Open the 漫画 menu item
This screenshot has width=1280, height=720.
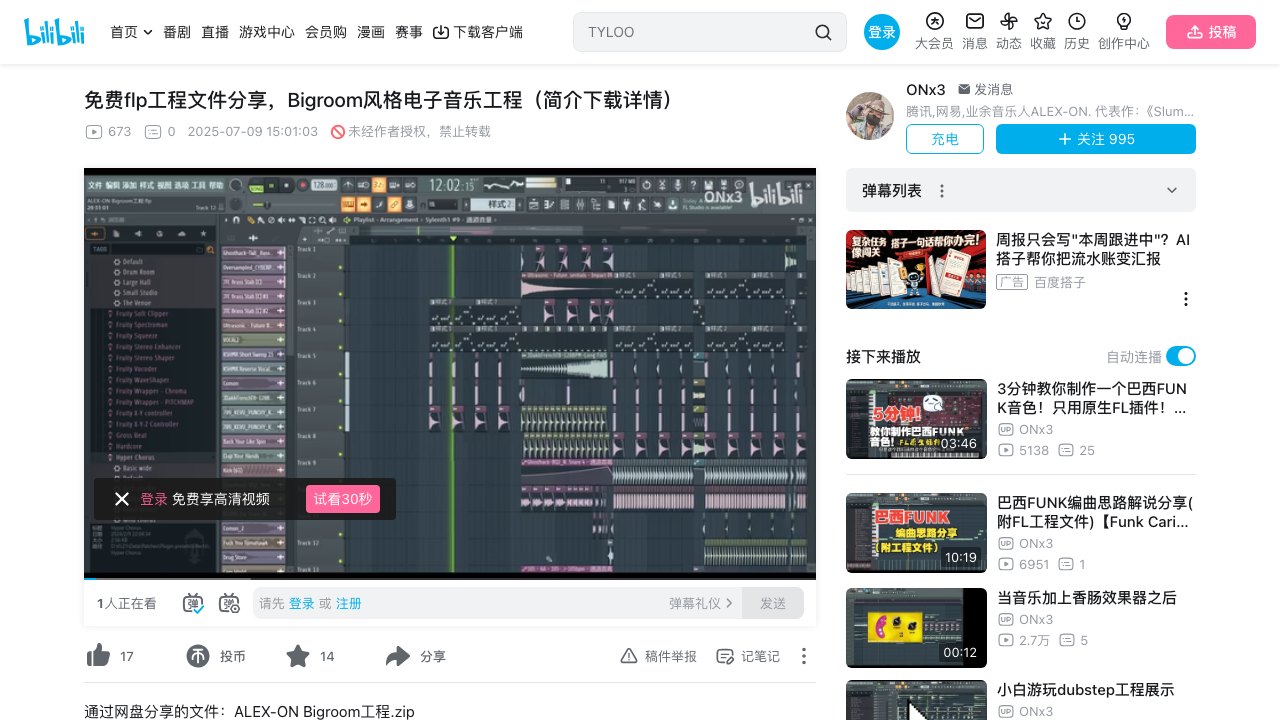[371, 32]
